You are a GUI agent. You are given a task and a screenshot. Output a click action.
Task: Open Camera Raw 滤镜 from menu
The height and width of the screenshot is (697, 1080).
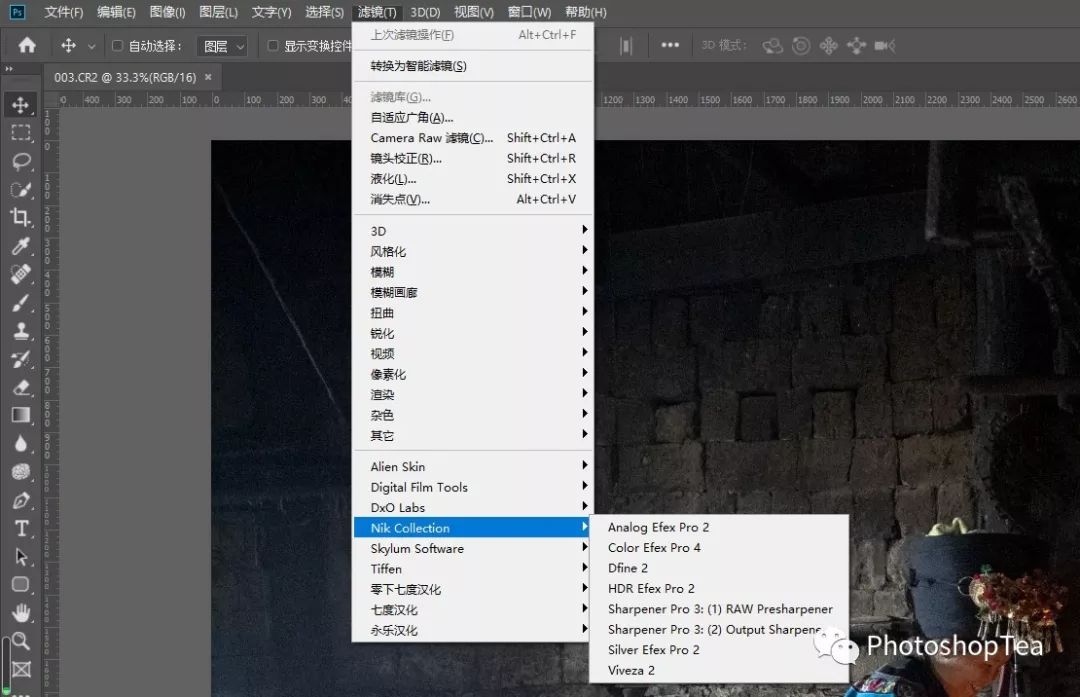[472, 138]
